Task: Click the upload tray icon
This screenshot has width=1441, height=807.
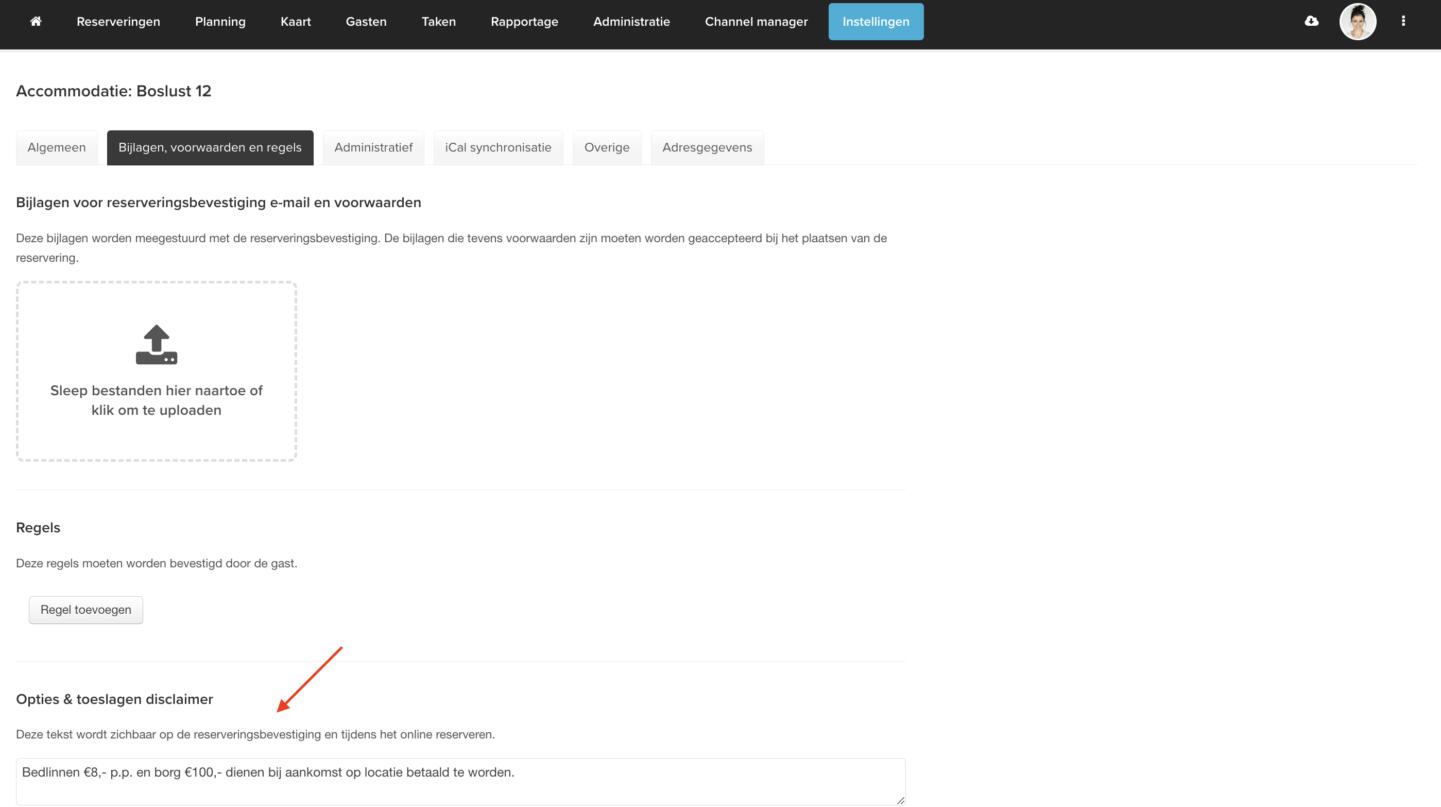Action: tap(156, 345)
